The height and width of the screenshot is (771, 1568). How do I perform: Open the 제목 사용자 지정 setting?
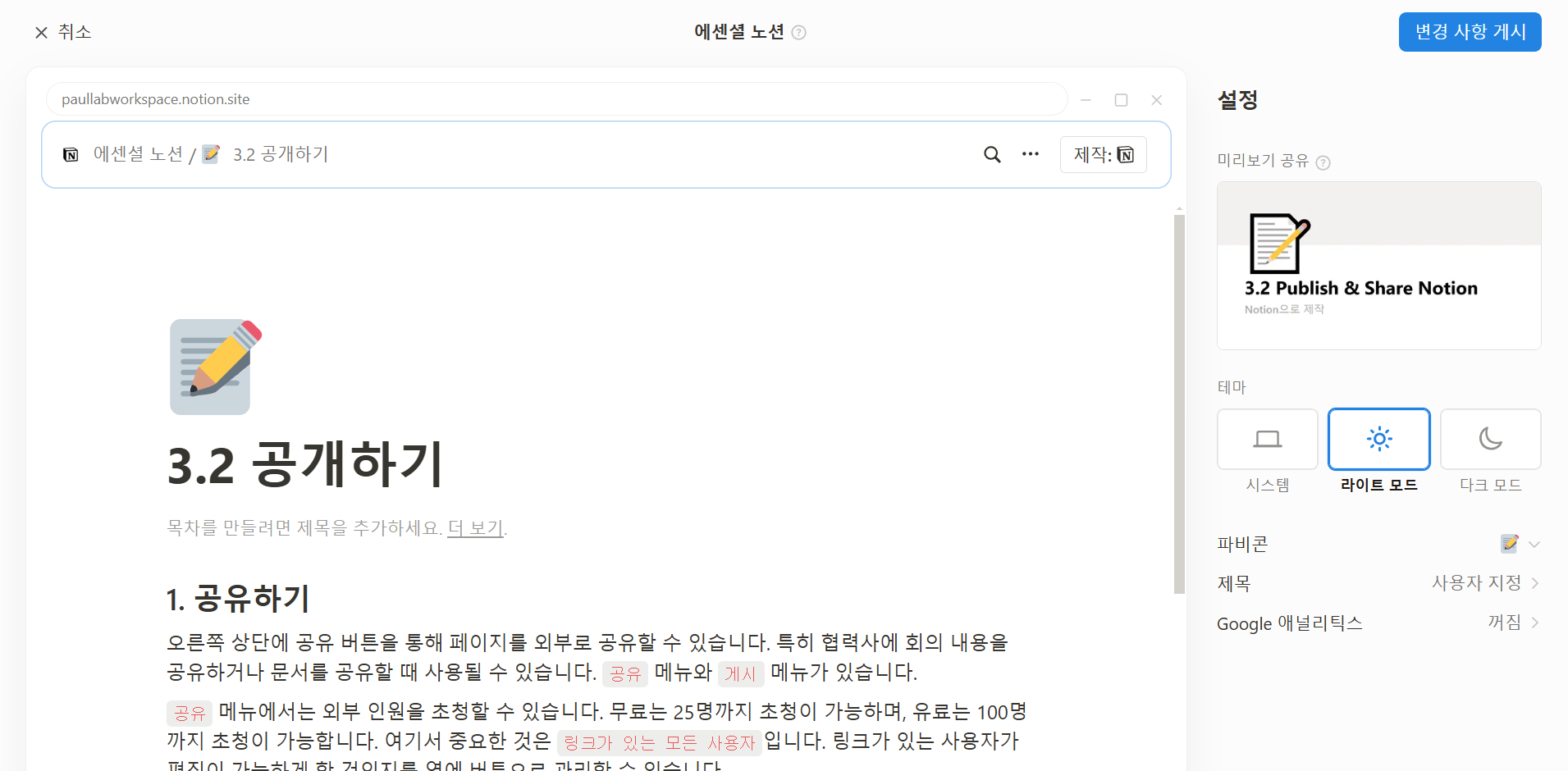coord(1378,583)
